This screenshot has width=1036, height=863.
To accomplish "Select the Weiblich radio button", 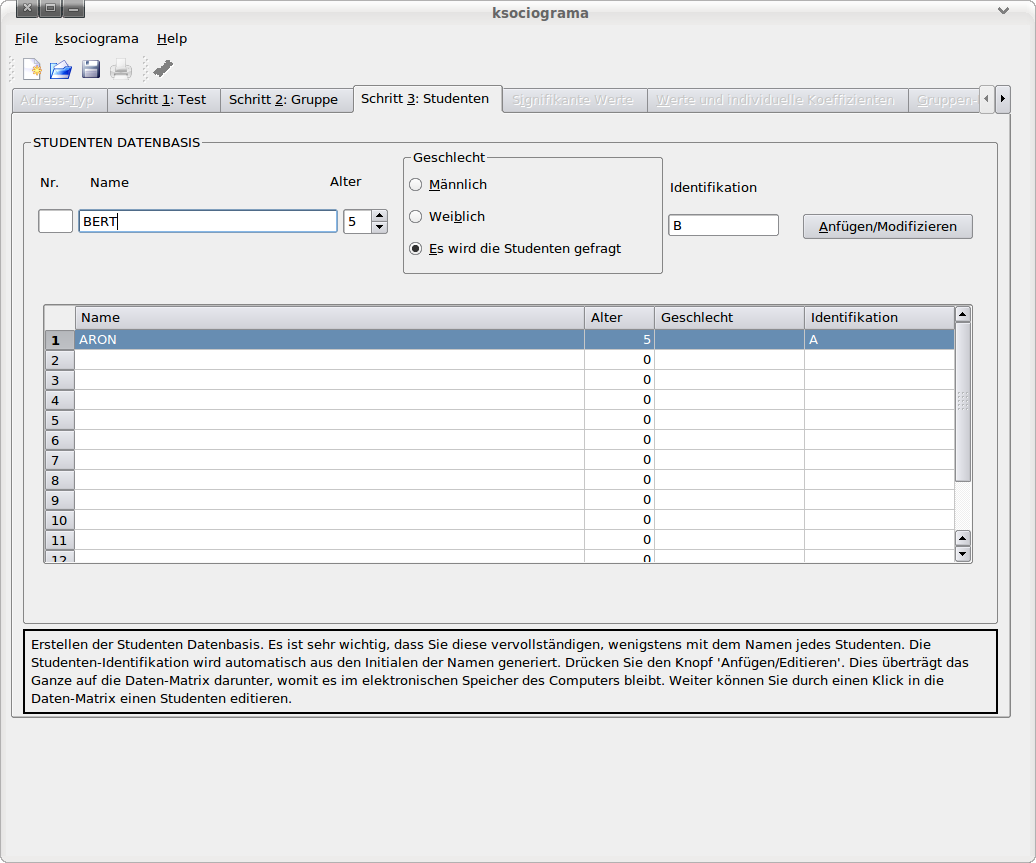I will [416, 217].
